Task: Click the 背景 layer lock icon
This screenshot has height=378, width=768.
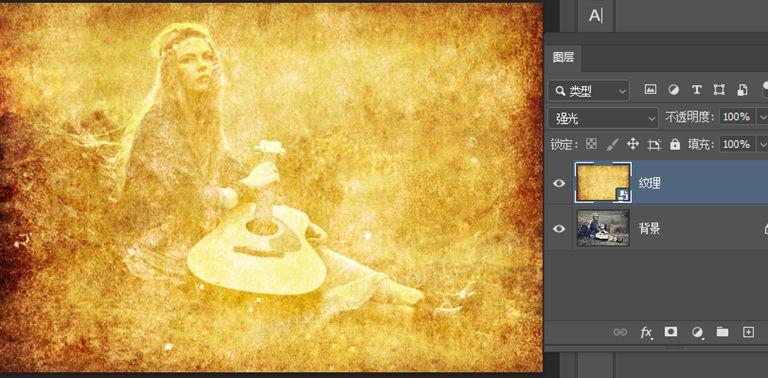Action: 766,228
